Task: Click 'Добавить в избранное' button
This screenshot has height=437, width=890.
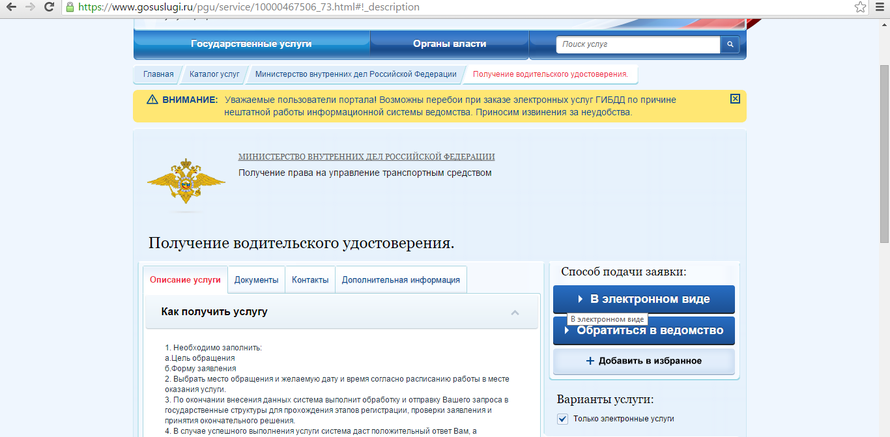Action: point(643,361)
